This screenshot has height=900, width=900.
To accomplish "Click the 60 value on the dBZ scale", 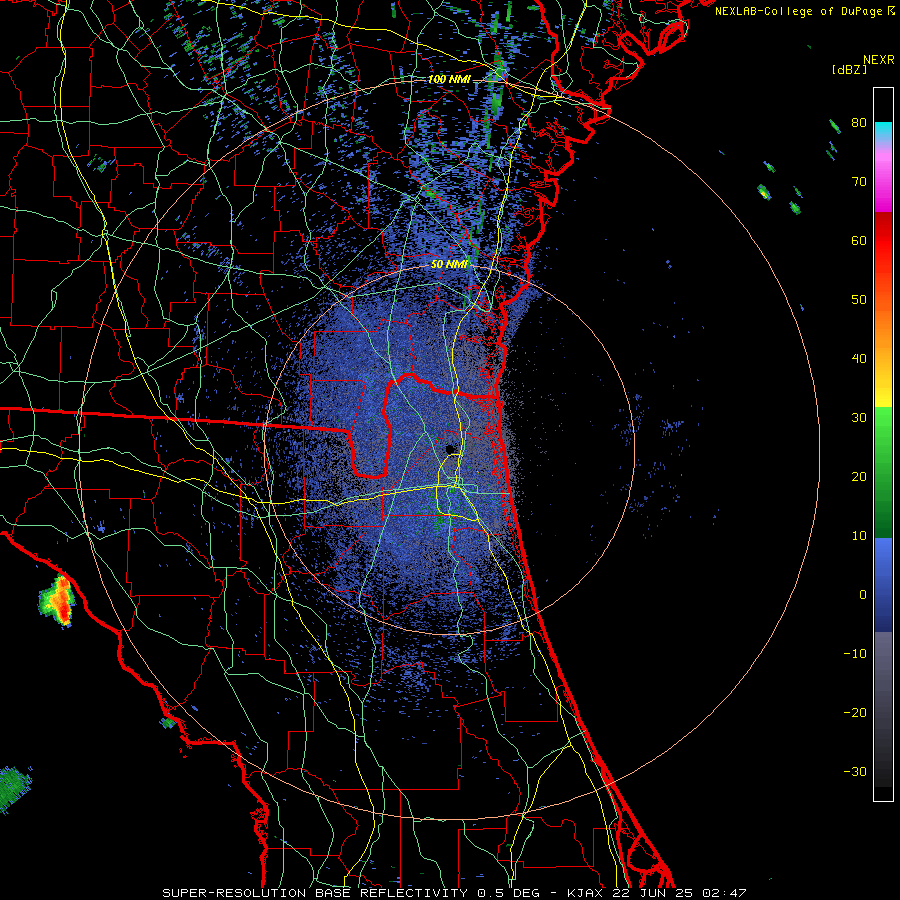I will 859,240.
